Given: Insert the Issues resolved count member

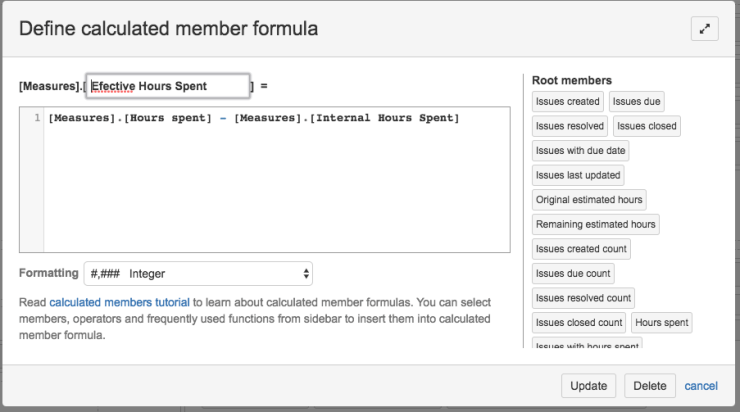Looking at the screenshot, I should 583,298.
